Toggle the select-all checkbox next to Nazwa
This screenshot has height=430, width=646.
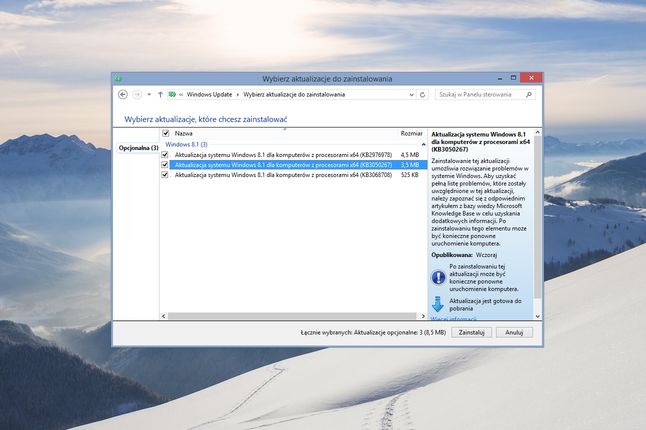pos(166,133)
